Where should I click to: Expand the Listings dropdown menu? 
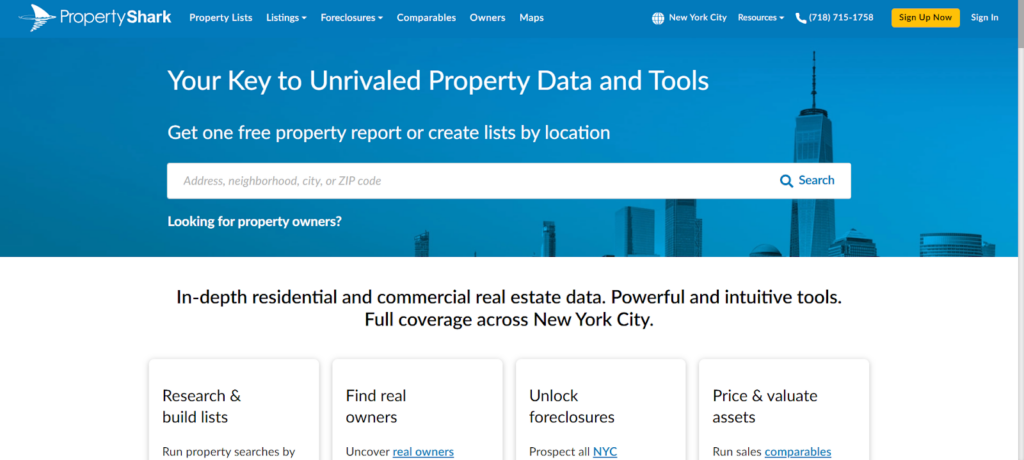click(x=286, y=18)
